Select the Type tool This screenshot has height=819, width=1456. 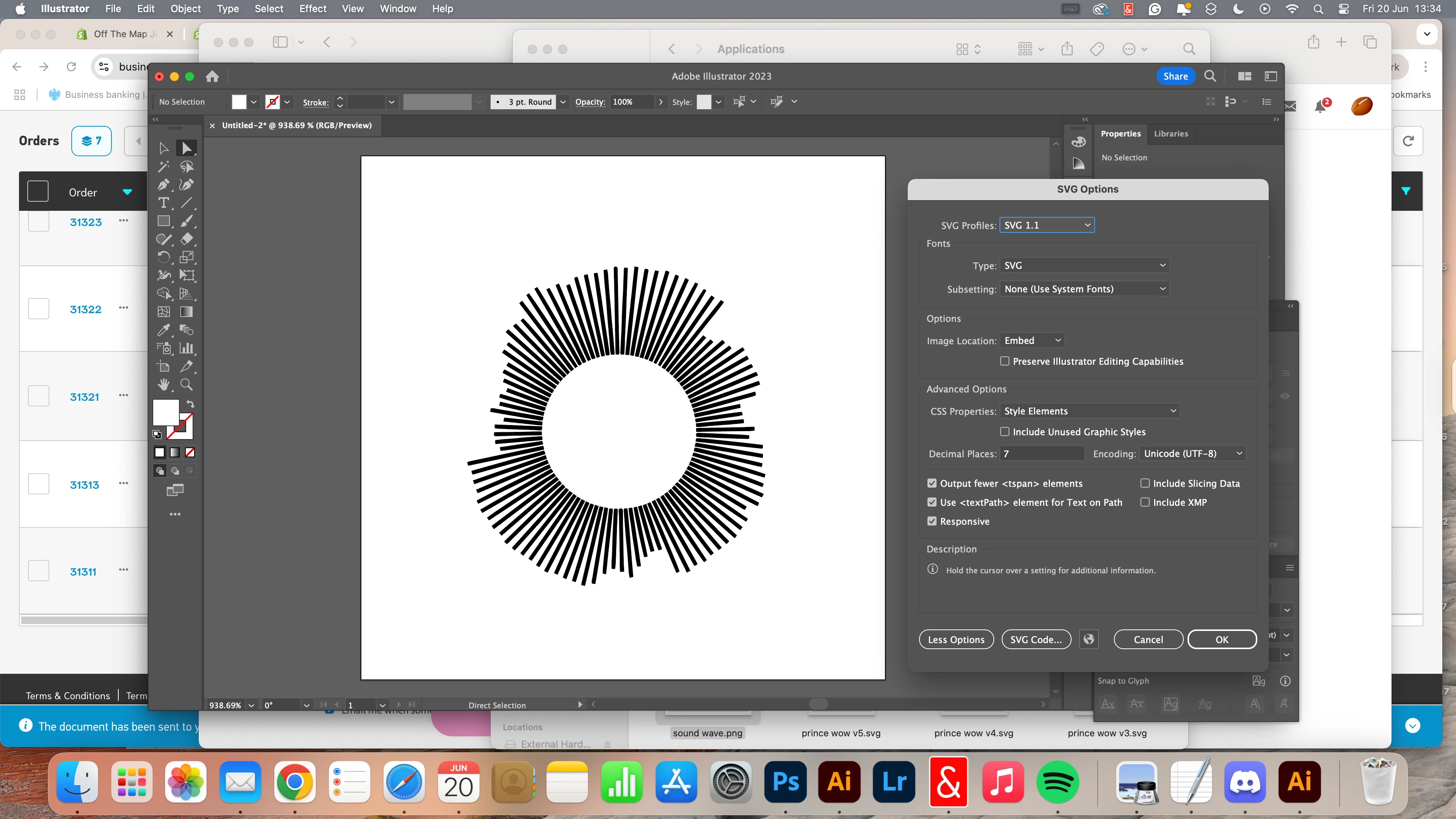click(163, 203)
